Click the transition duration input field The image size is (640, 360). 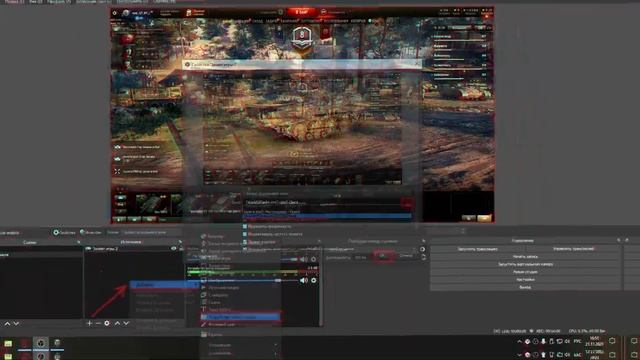tap(360, 258)
